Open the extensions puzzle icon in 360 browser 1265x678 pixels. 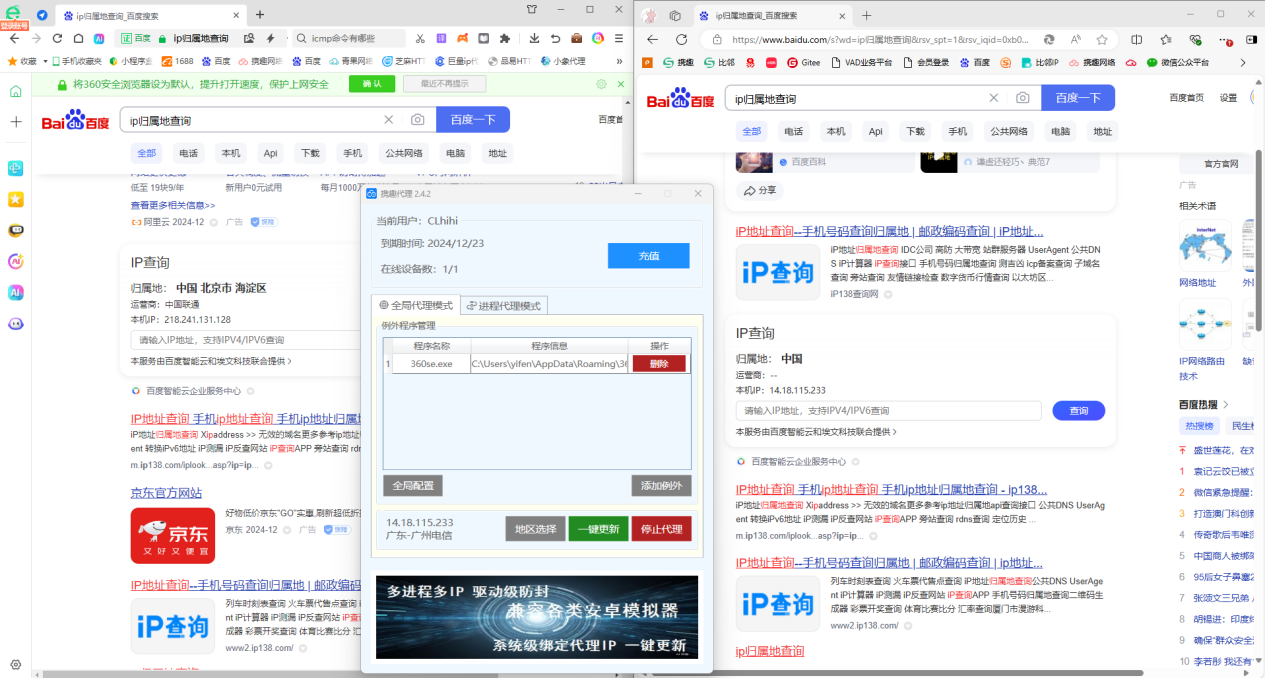coord(504,38)
